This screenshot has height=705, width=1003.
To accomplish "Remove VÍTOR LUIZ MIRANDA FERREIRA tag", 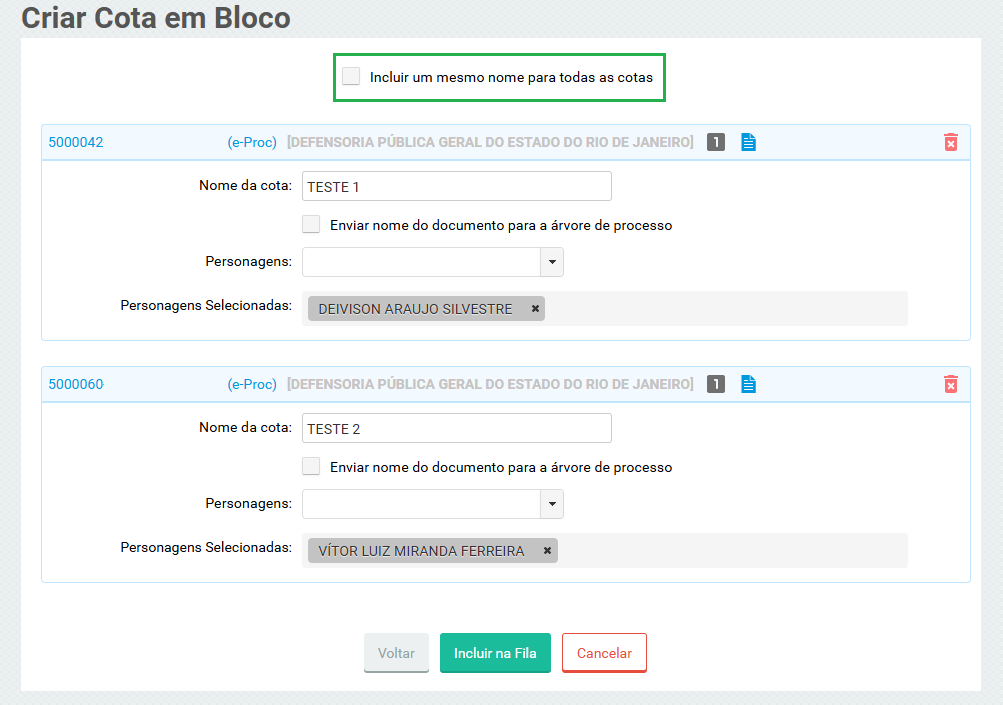I will tap(547, 551).
